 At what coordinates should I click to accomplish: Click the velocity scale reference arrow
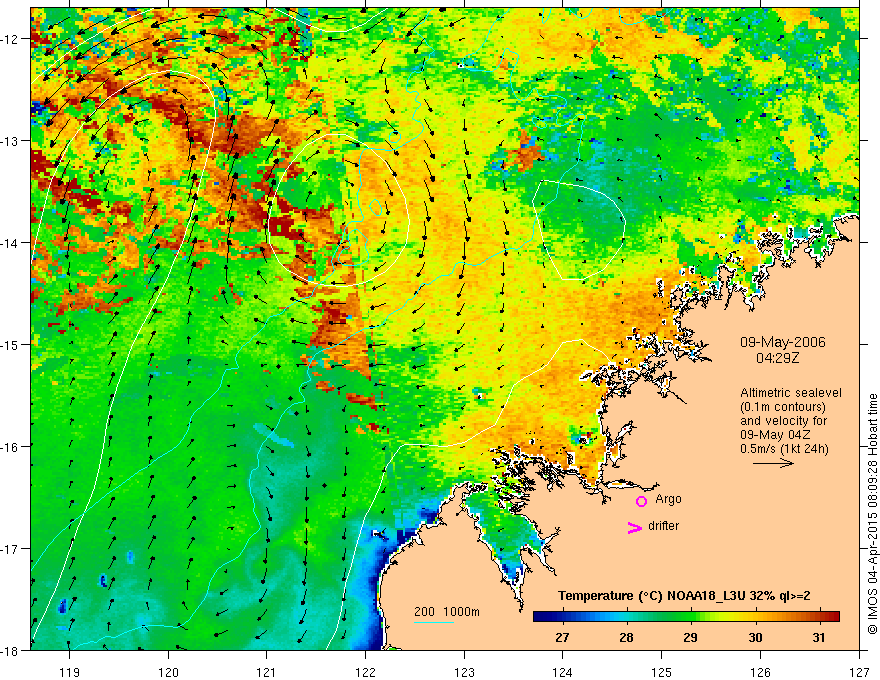773,463
